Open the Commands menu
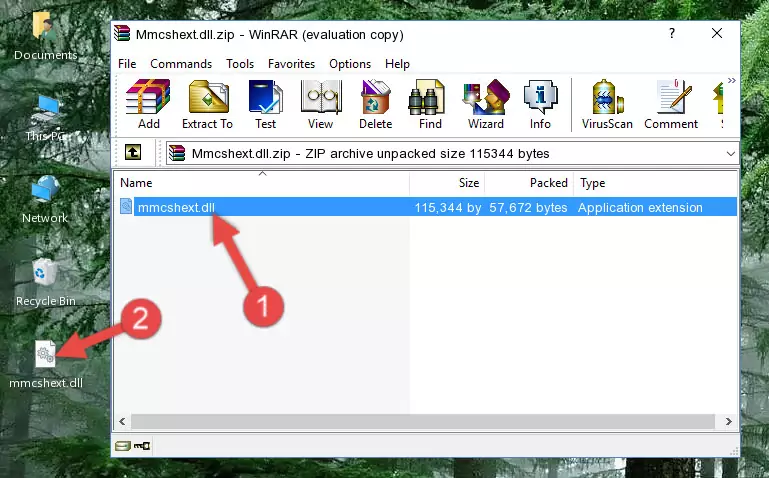The image size is (769, 478). 181,64
